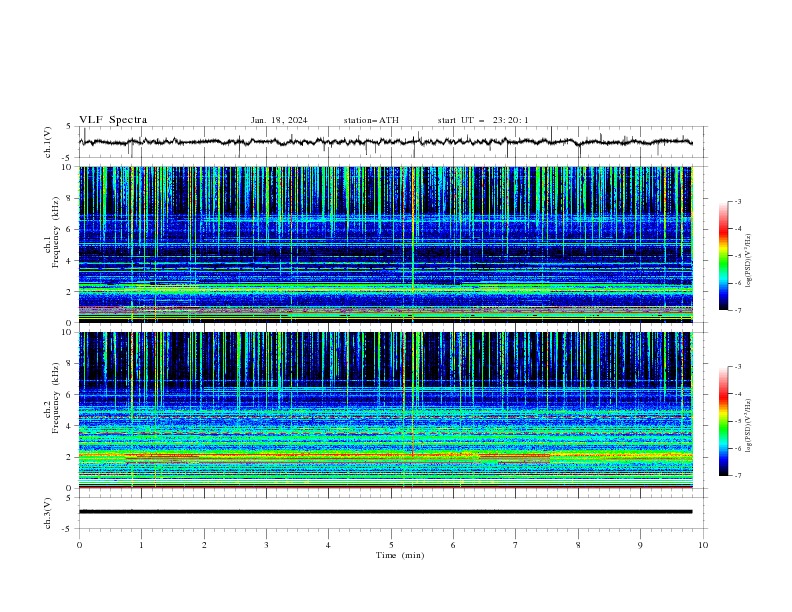Viewport: 792px width, 612px height.
Task: Click the ch.1 spectrogram panel
Action: point(386,244)
